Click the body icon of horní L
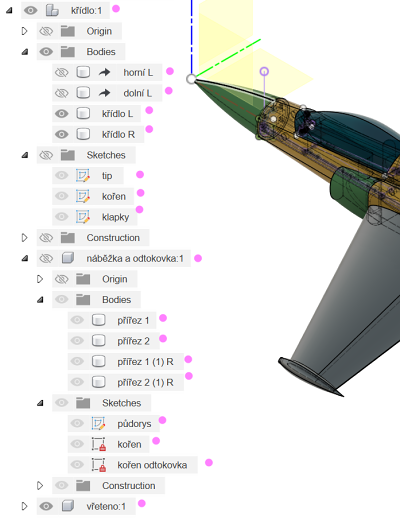This screenshot has width=400, height=524. [x=83, y=72]
